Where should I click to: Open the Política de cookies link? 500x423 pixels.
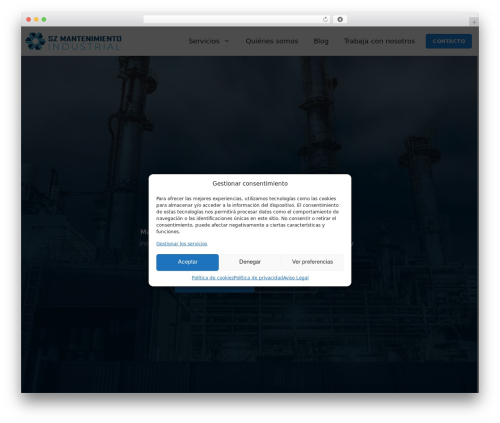212,278
